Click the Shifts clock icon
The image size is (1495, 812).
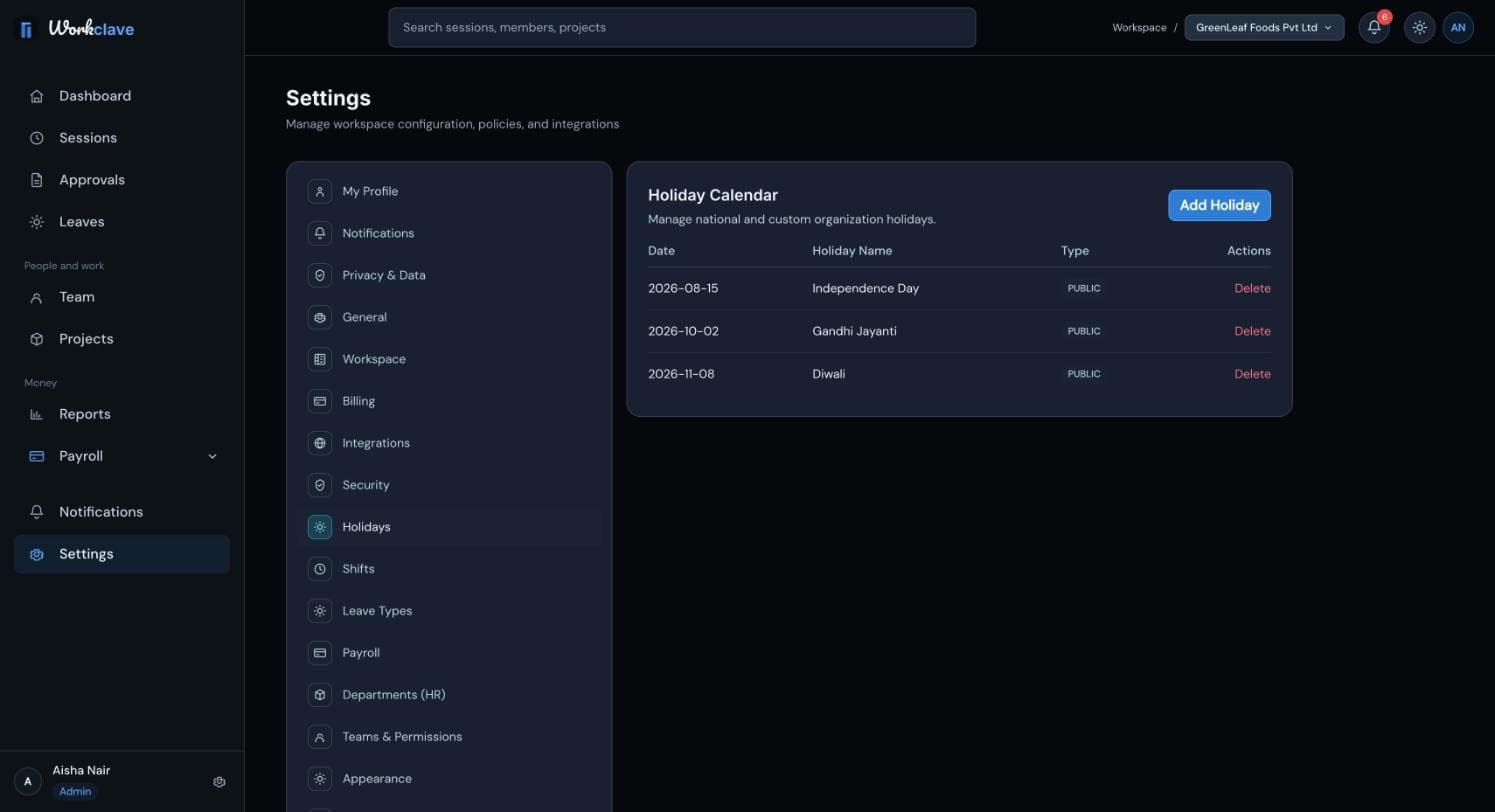pyautogui.click(x=320, y=569)
